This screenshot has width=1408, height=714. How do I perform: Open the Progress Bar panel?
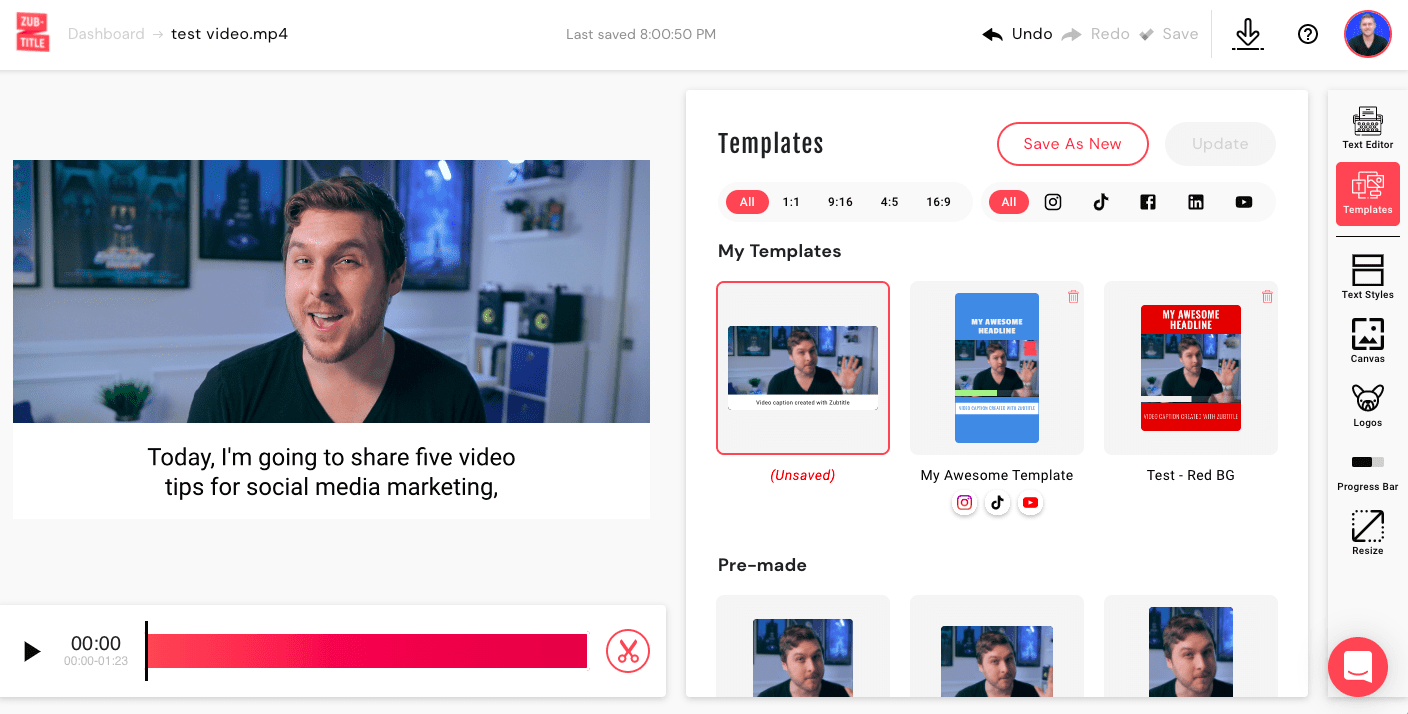[x=1368, y=473]
